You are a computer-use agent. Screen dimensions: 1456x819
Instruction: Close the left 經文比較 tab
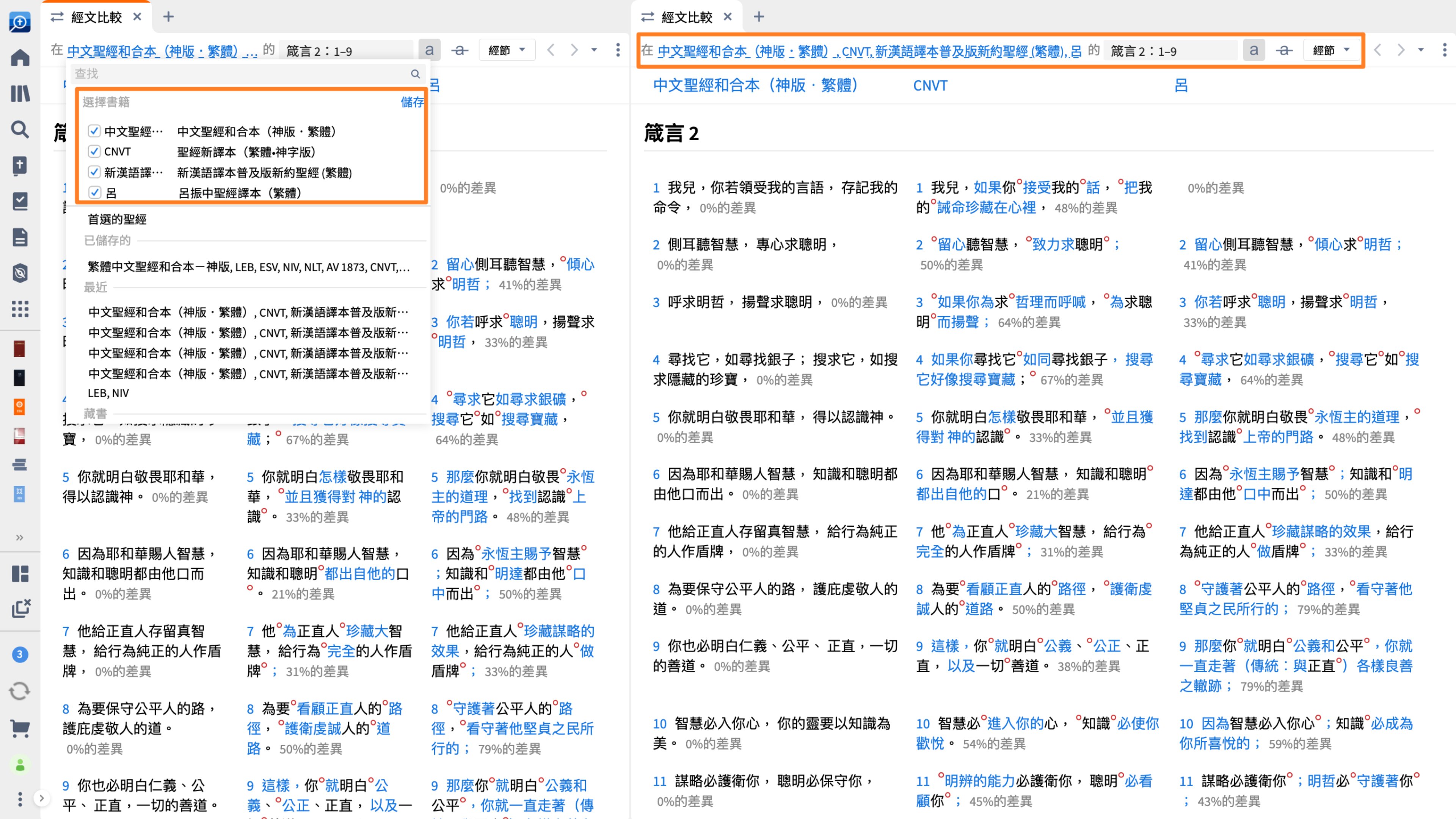coord(137,17)
